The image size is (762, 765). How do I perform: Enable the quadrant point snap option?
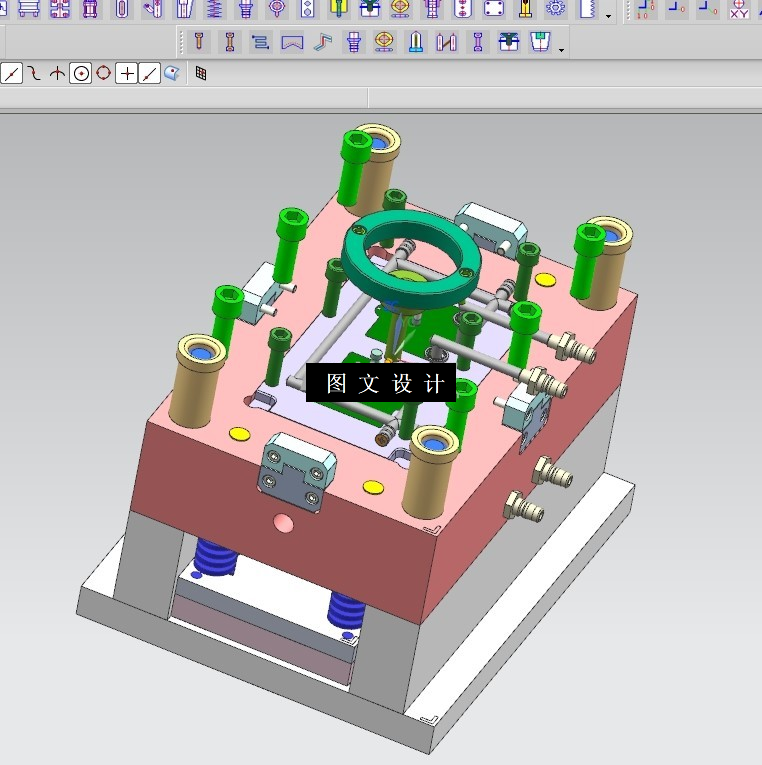point(103,73)
